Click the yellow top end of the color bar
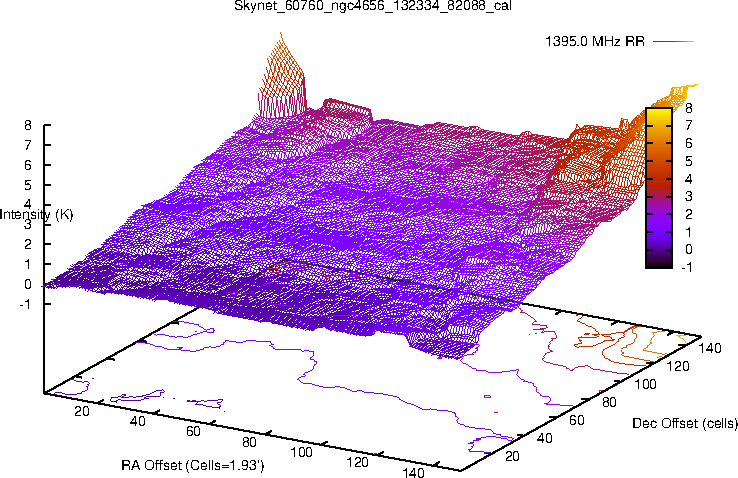 (x=659, y=113)
